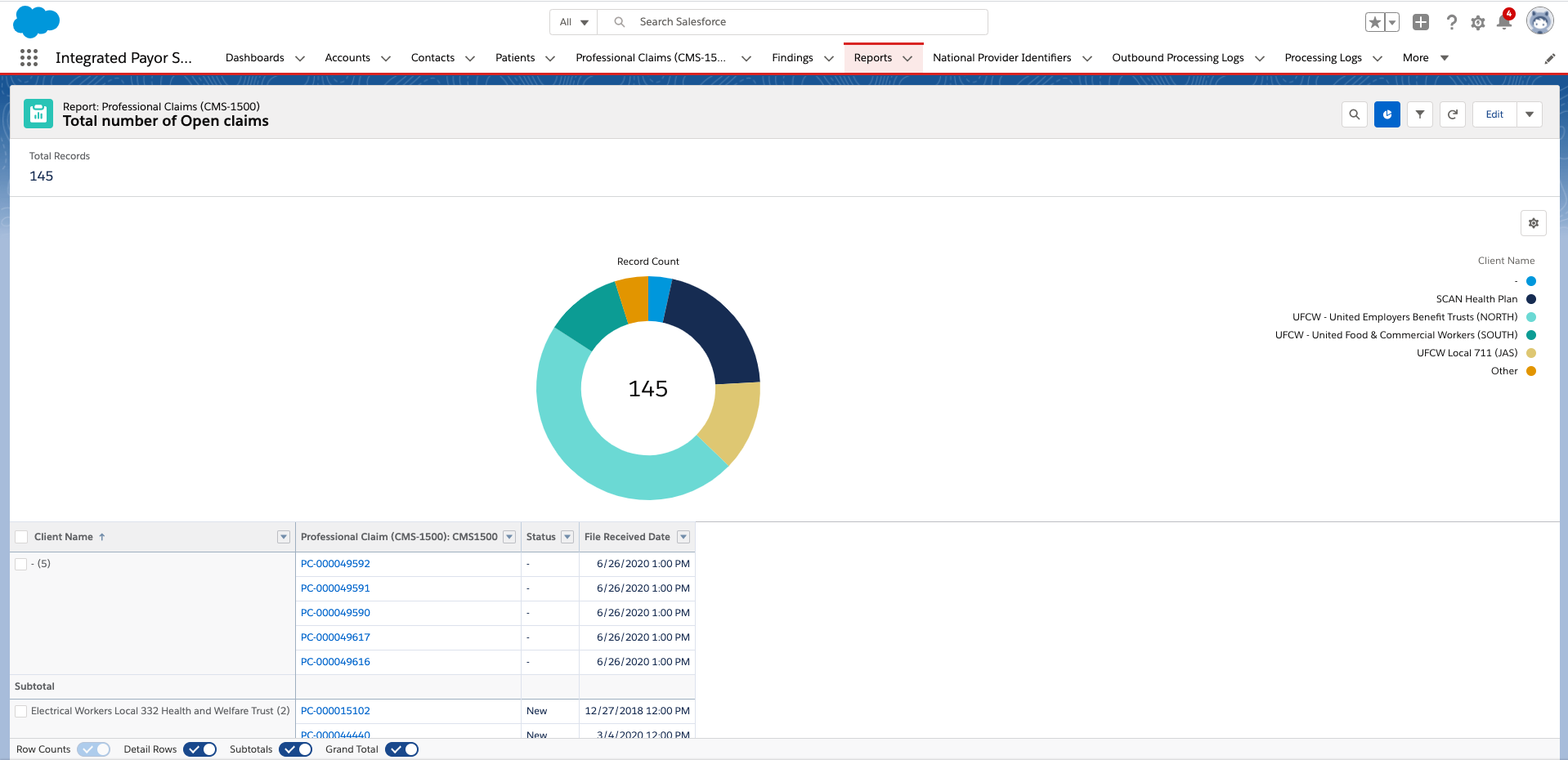Sort by the Client Name arrow
The width and height of the screenshot is (1568, 760).
coord(102,537)
